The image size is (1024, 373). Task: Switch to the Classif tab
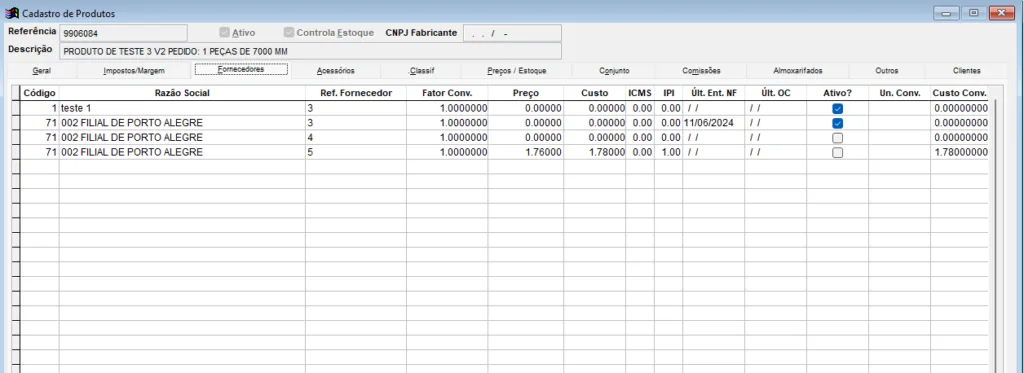(421, 71)
